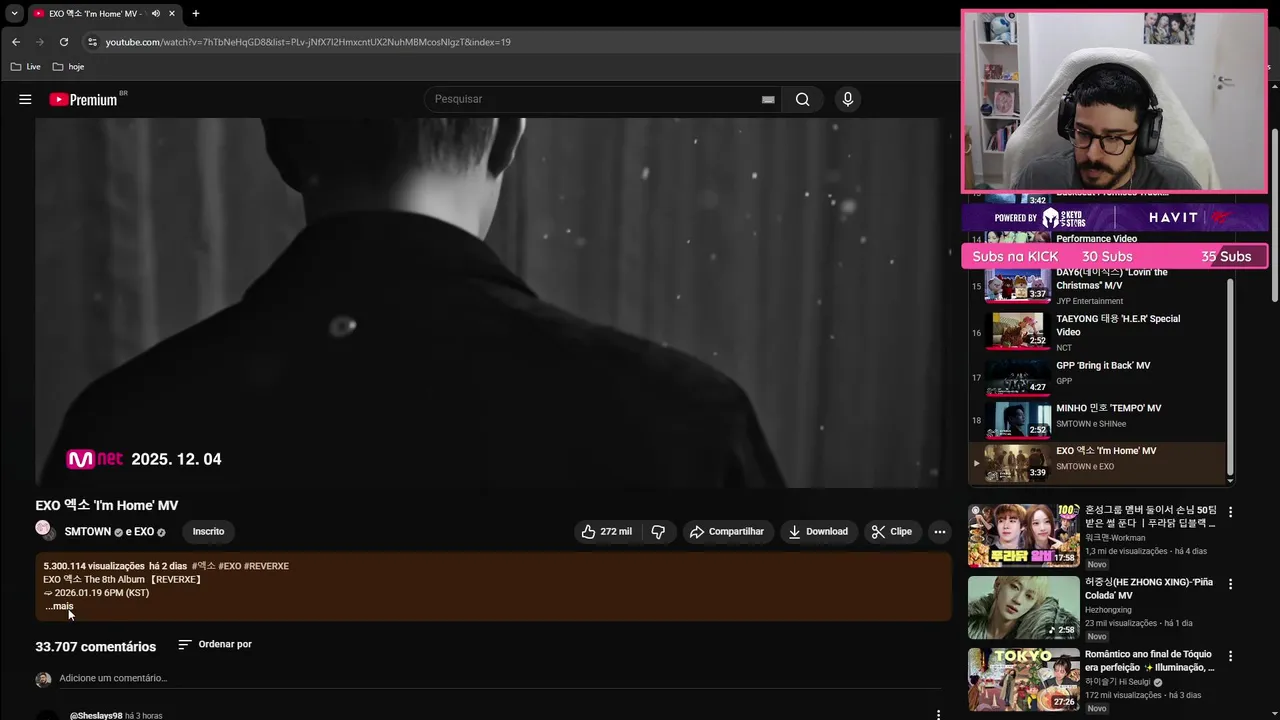Image resolution: width=1280 pixels, height=720 pixels.
Task: Open the YouTube hamburger guide menu
Action: pos(25,99)
